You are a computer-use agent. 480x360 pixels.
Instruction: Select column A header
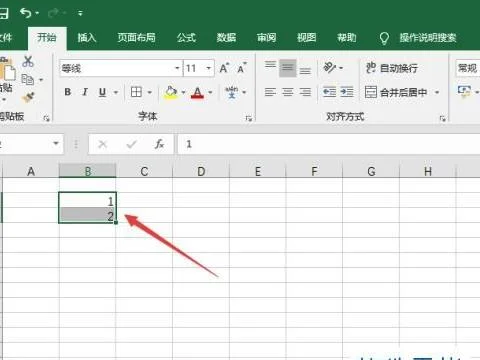31,171
